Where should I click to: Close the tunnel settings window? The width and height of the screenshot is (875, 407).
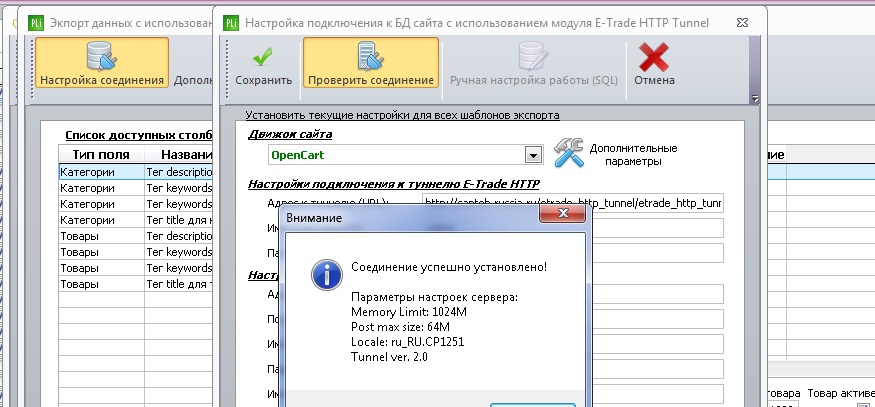point(742,23)
